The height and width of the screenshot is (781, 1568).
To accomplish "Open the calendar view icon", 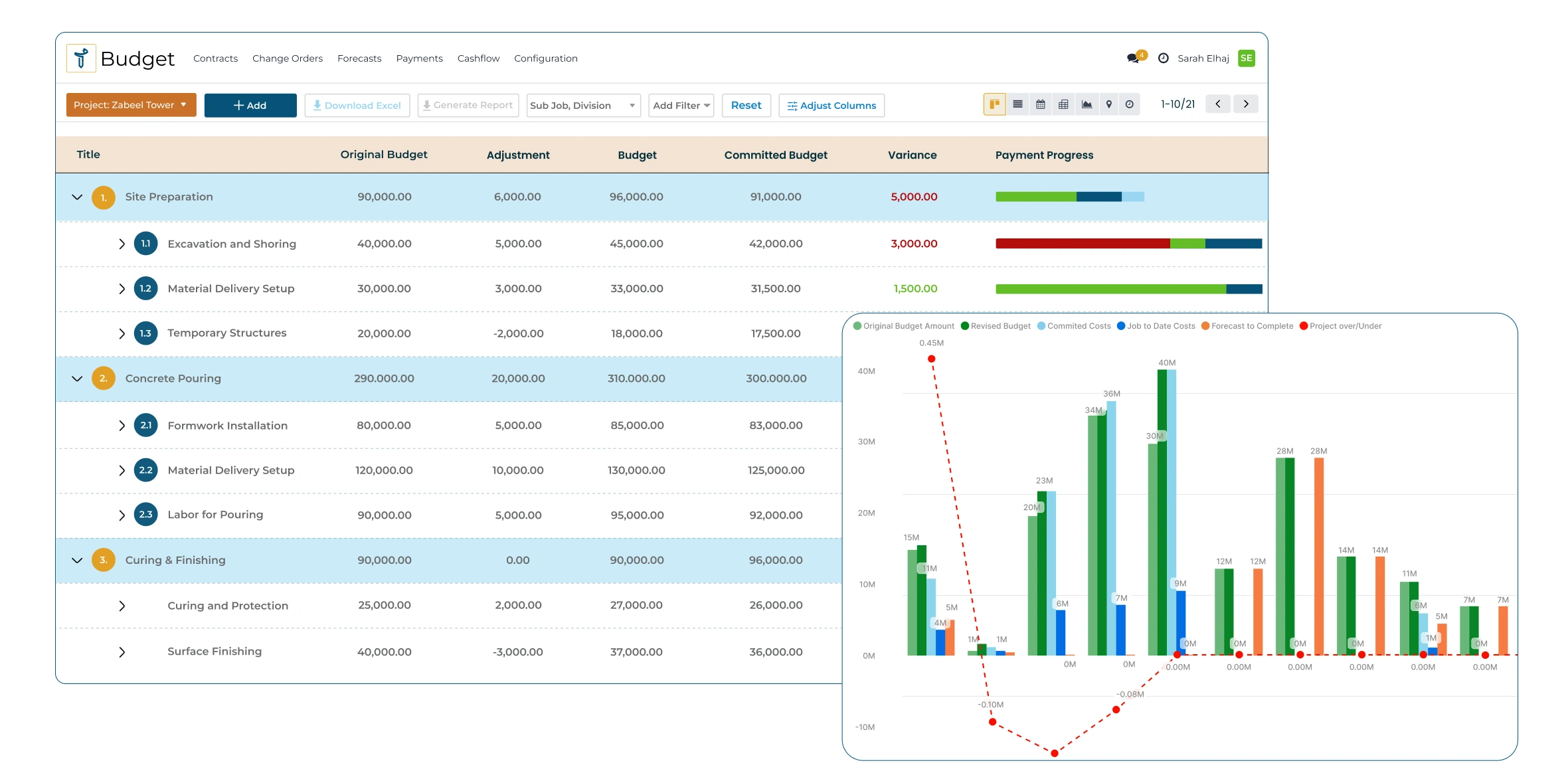I will (x=1041, y=104).
